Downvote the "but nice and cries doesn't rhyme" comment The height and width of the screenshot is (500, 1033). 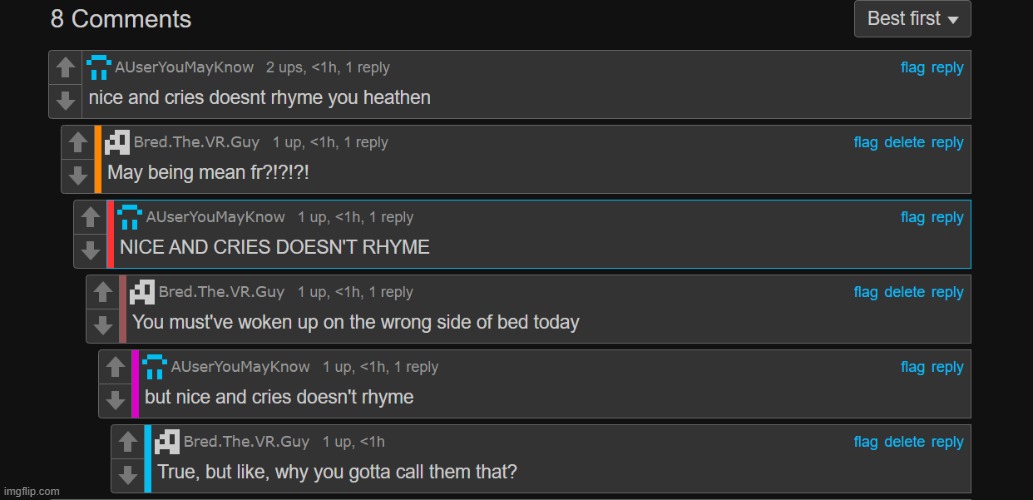pos(115,400)
